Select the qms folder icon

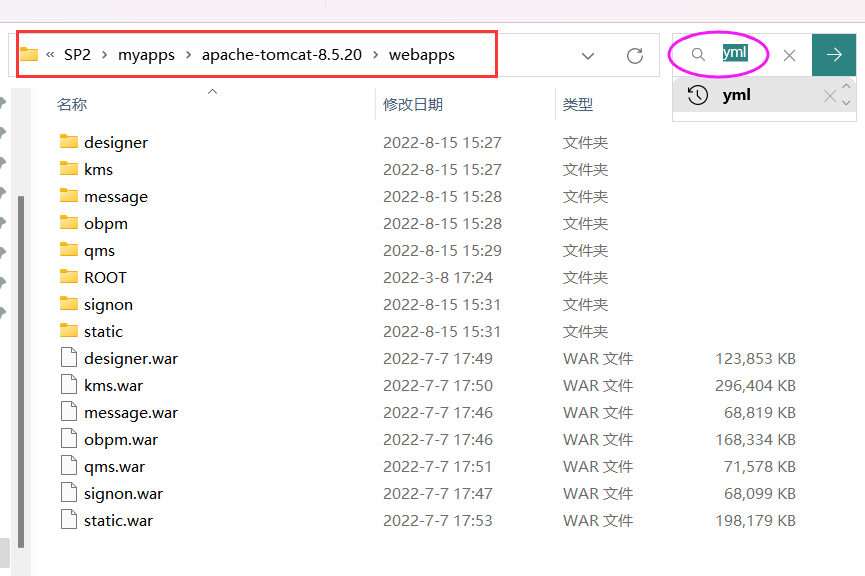pyautogui.click(x=69, y=250)
